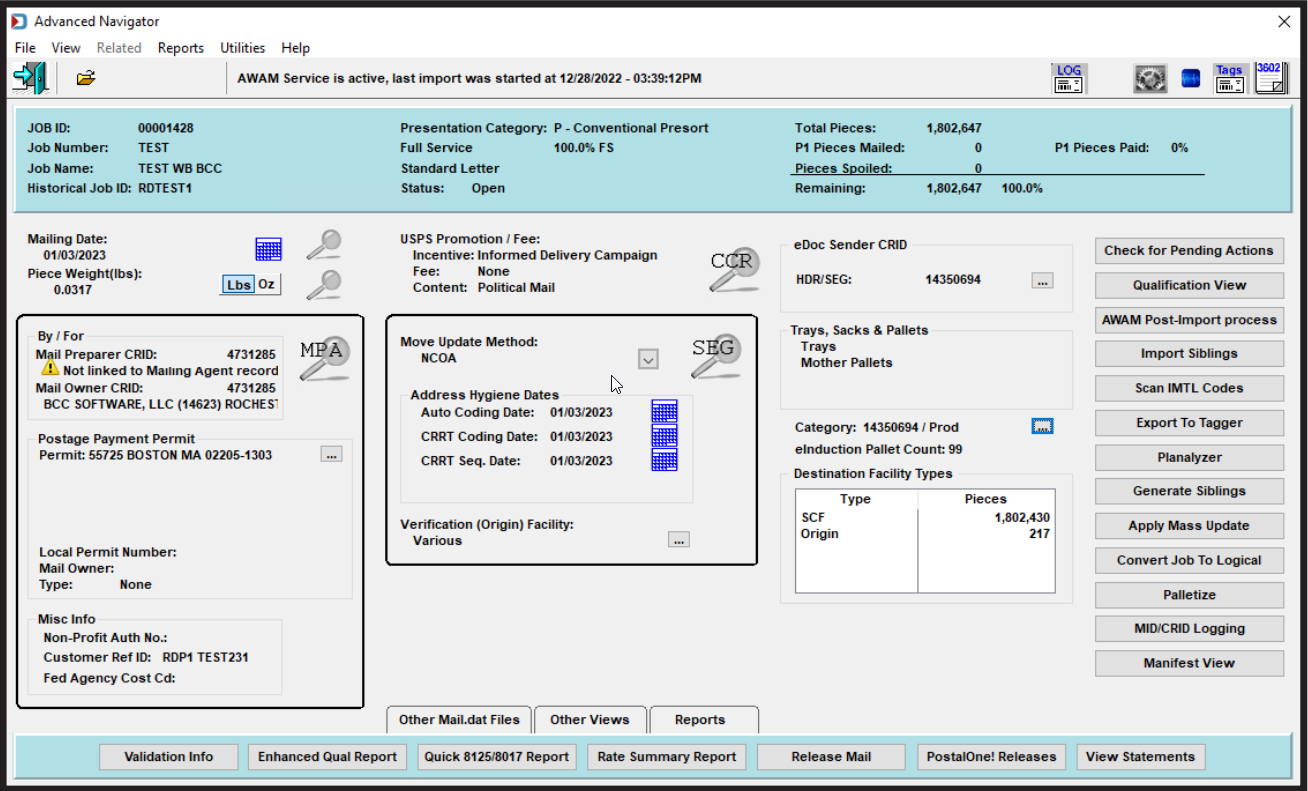
Task: Click magnifier icon next to Mailing Date
Action: click(324, 245)
